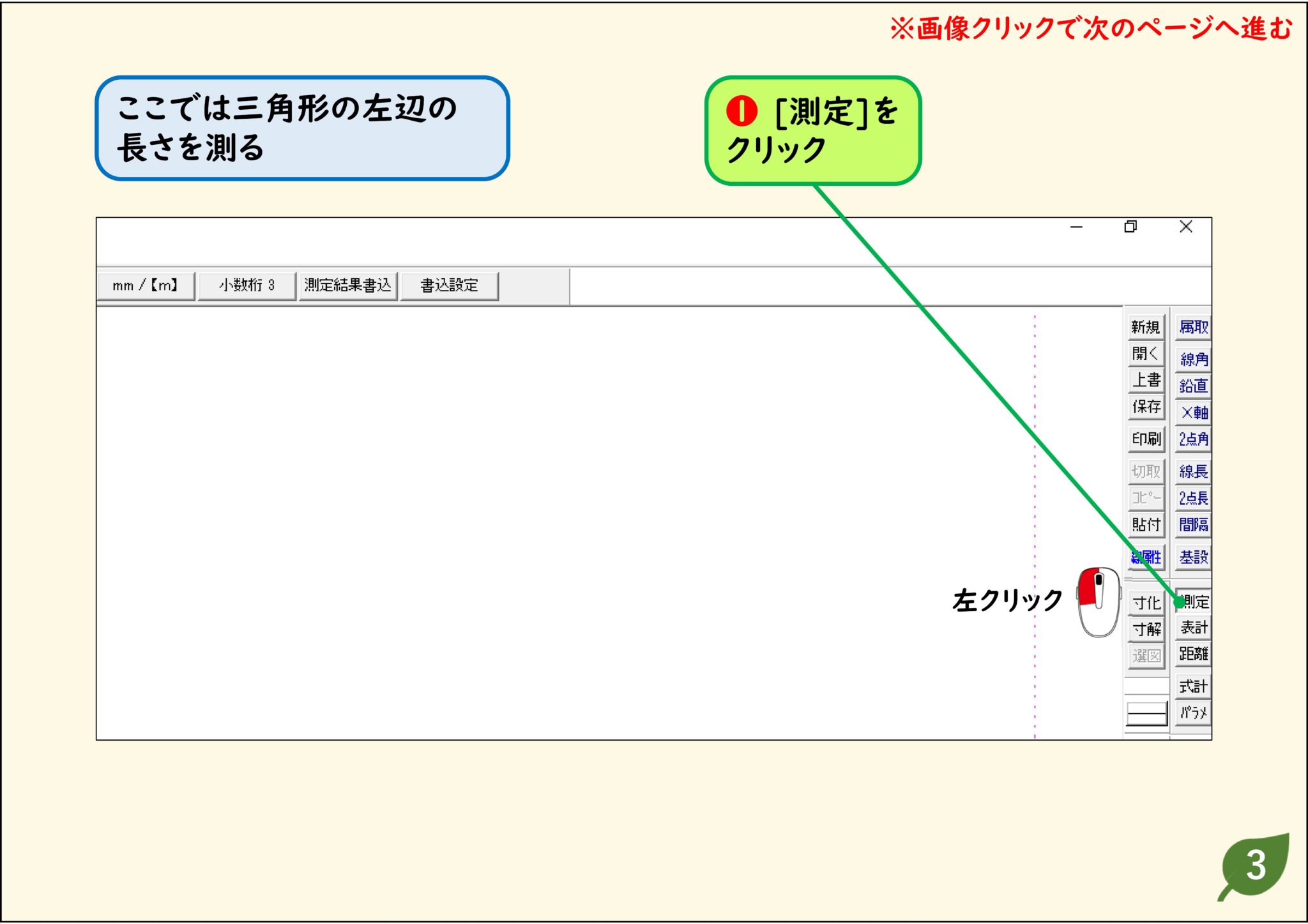Image resolution: width=1308 pixels, height=924 pixels.
Task: Click the line style selection box
Action: point(1146,713)
